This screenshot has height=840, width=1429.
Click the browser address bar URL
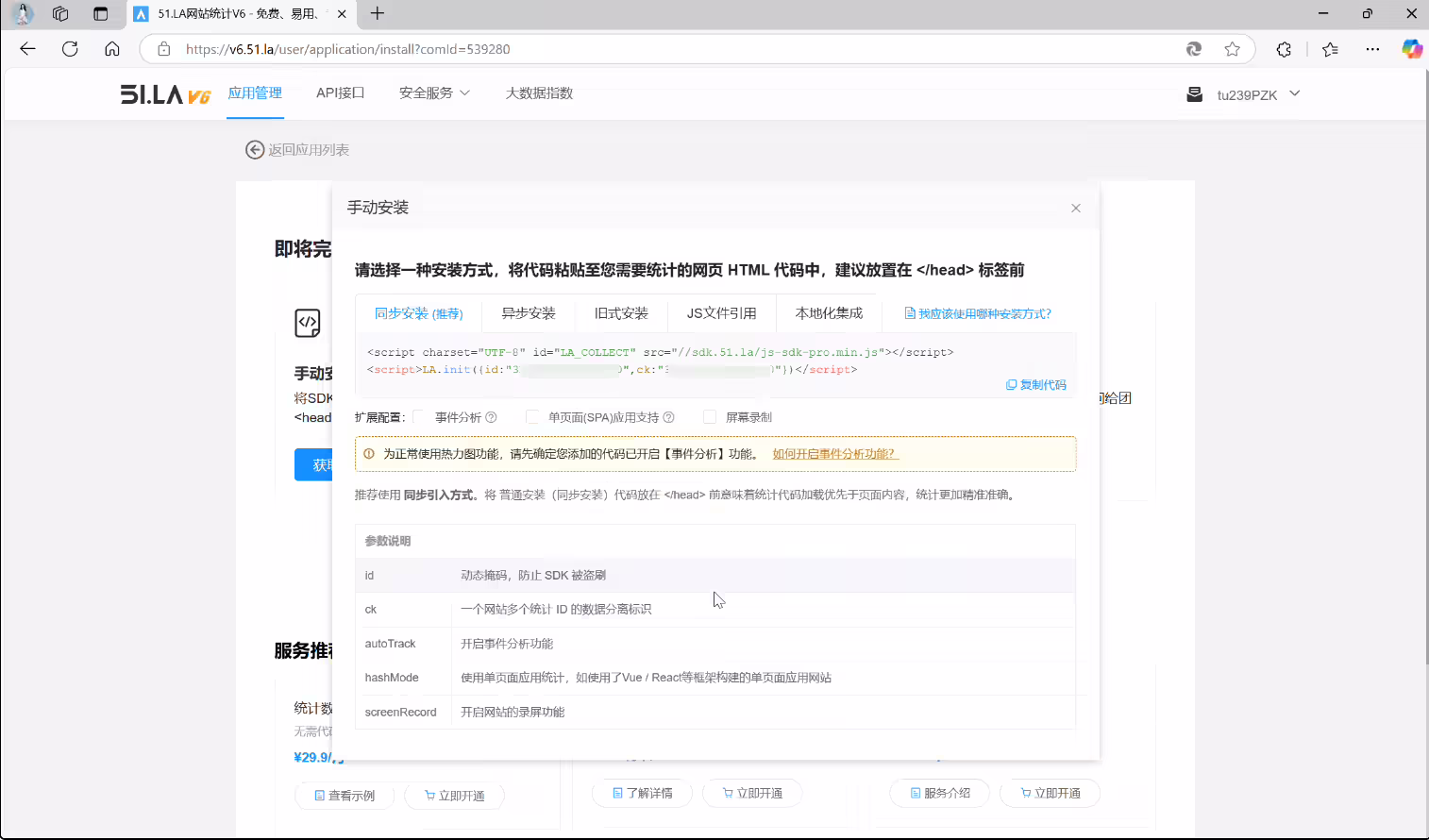(347, 49)
